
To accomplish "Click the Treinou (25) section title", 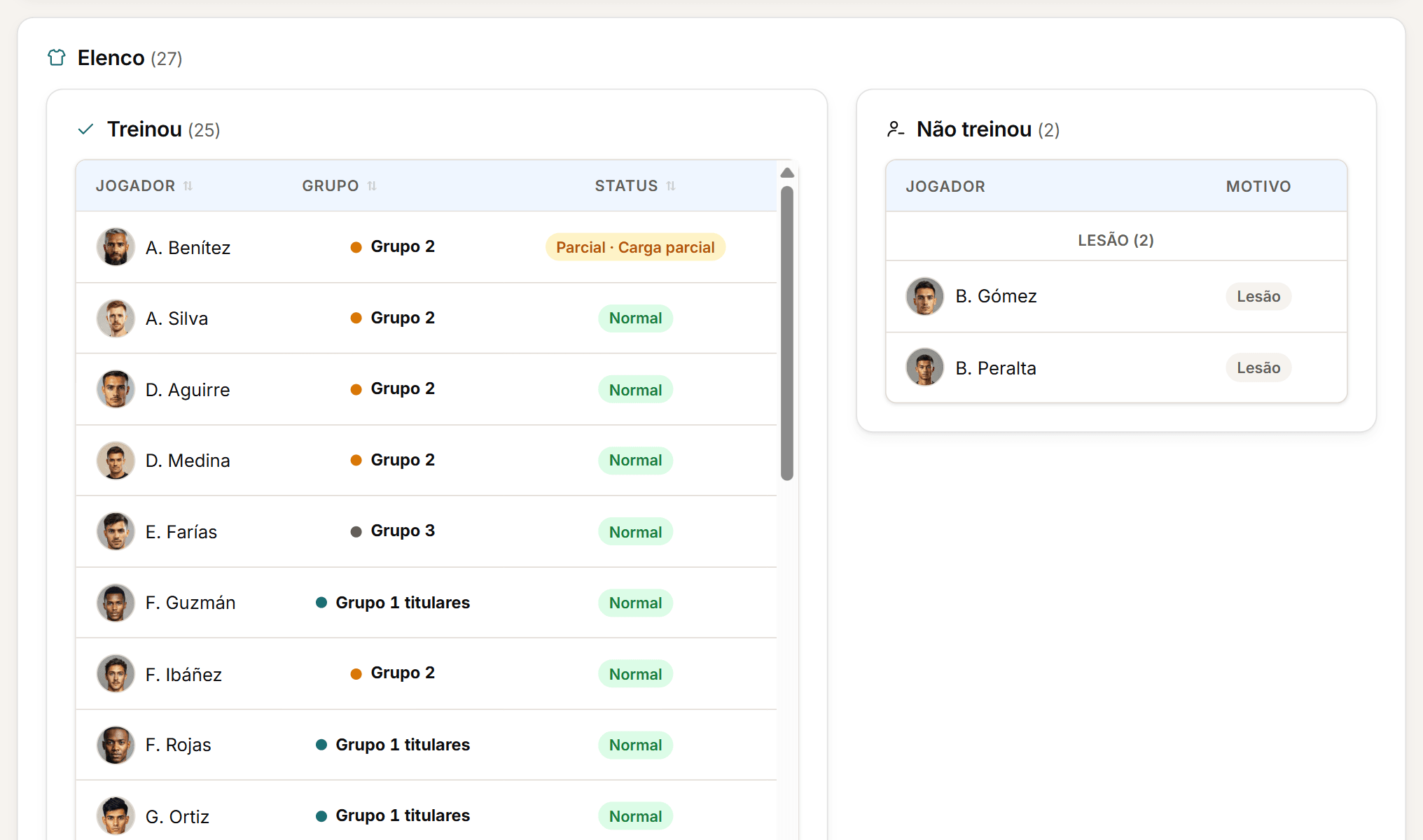I will [x=163, y=129].
